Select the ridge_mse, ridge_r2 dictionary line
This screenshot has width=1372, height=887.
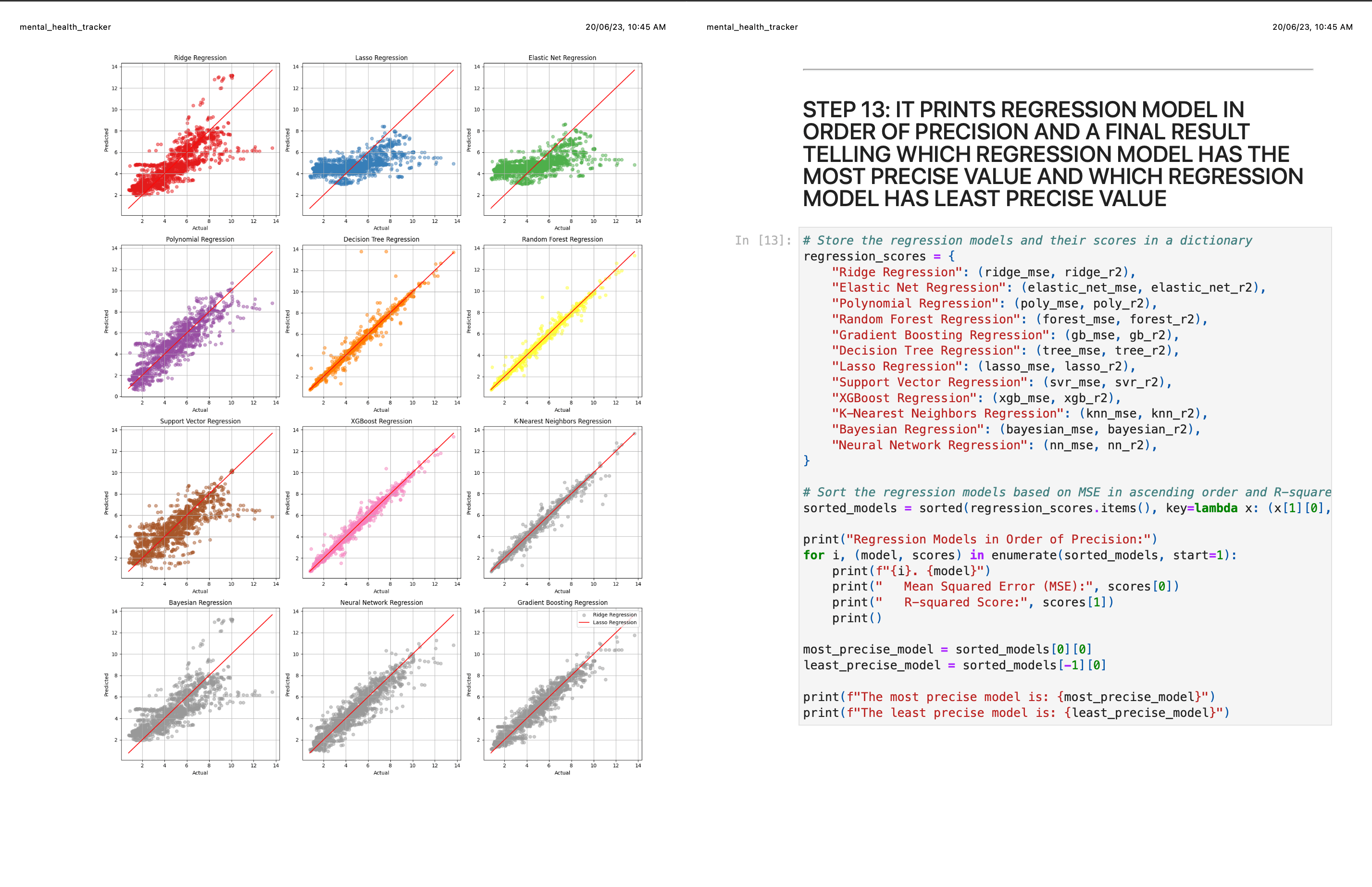(x=984, y=272)
